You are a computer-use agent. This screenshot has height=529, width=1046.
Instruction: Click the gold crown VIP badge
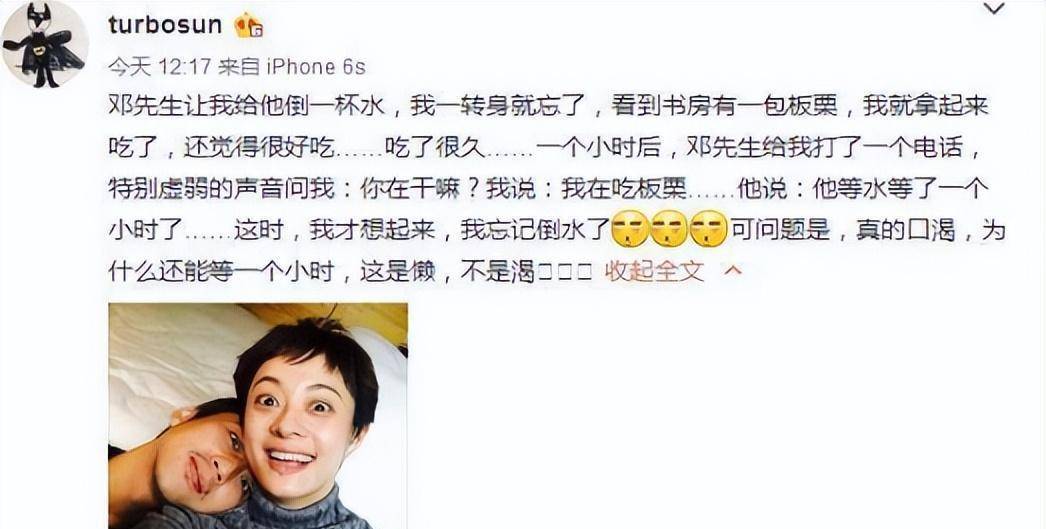[249, 25]
